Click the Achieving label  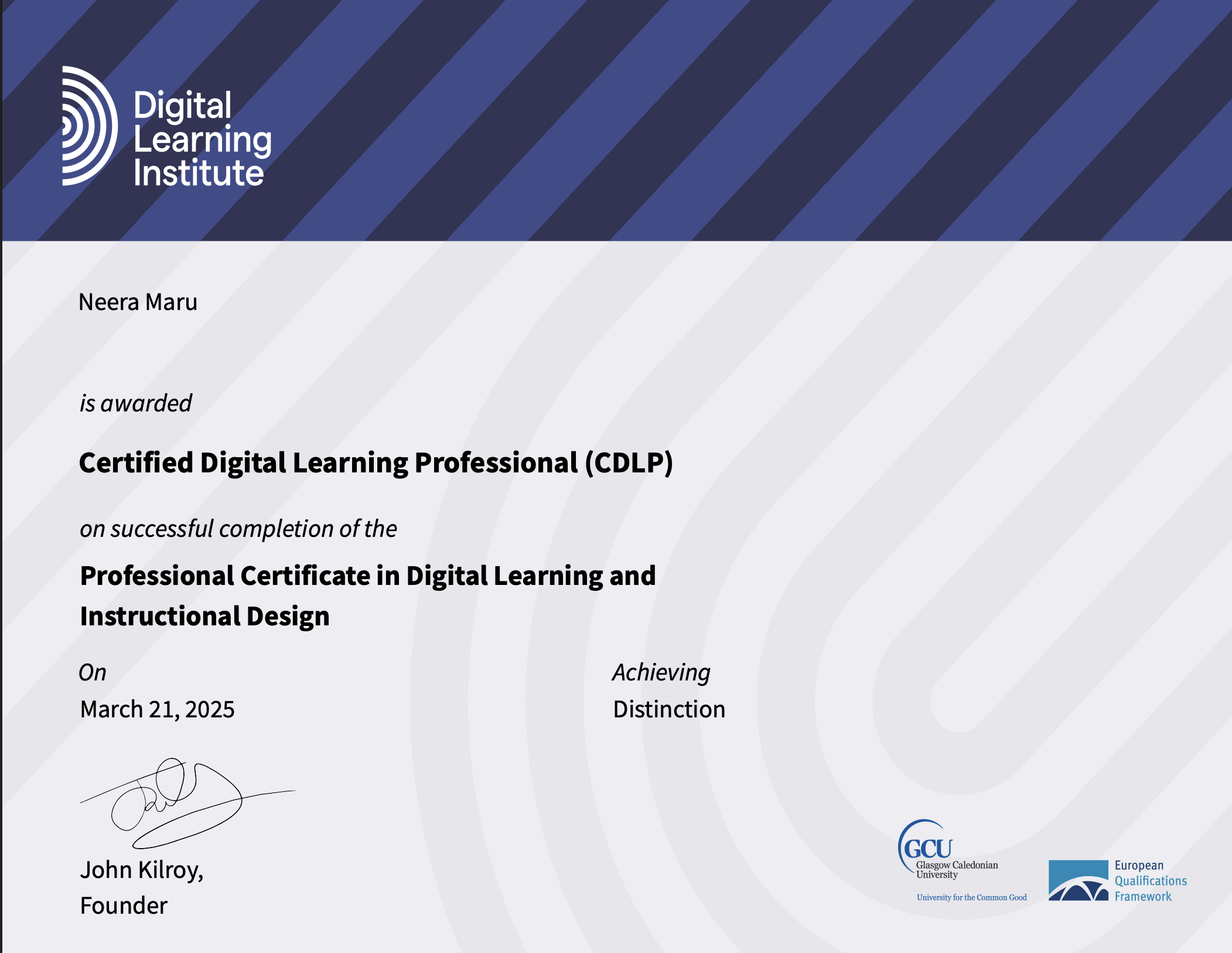pyautogui.click(x=661, y=672)
